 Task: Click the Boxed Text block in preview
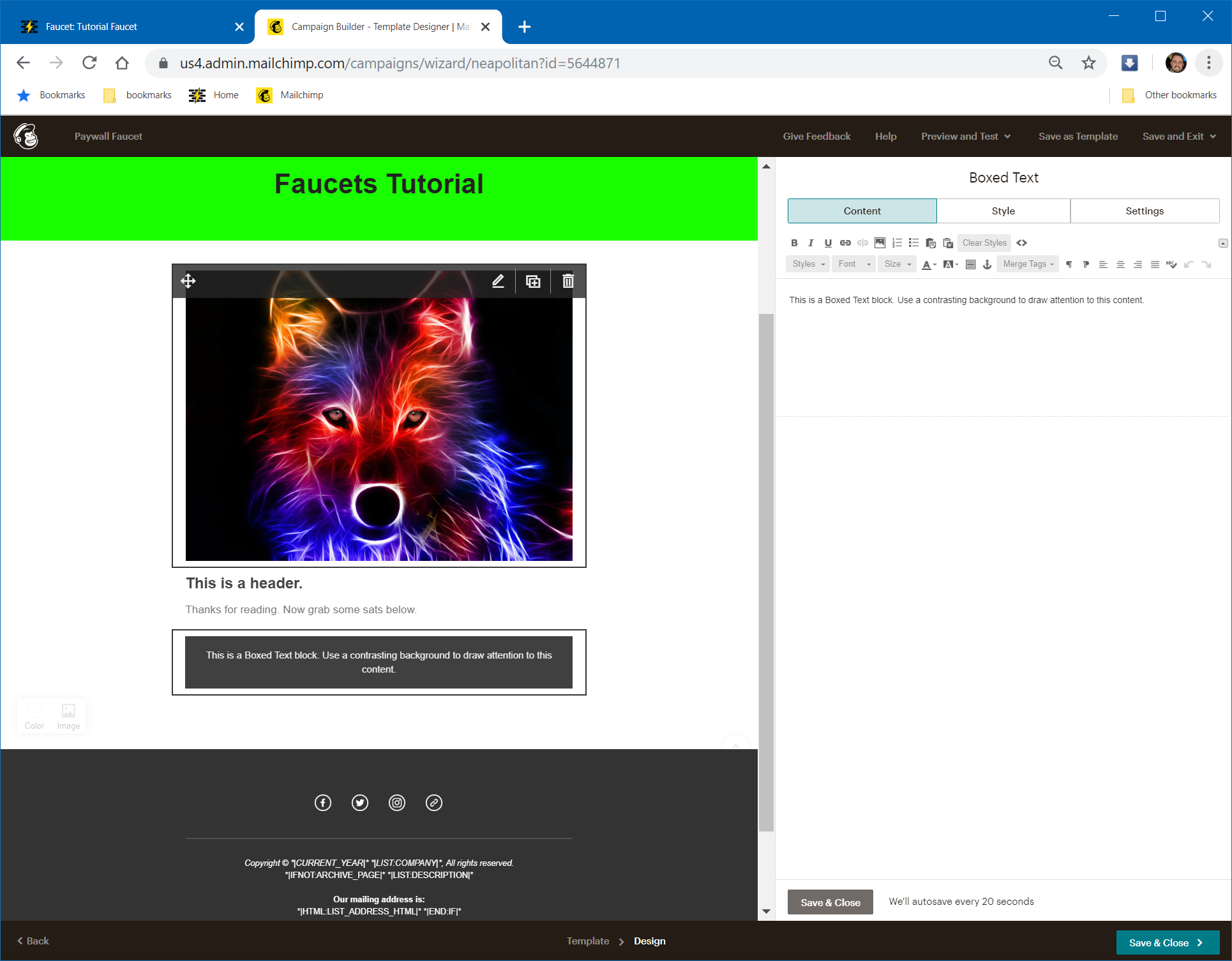coord(379,662)
